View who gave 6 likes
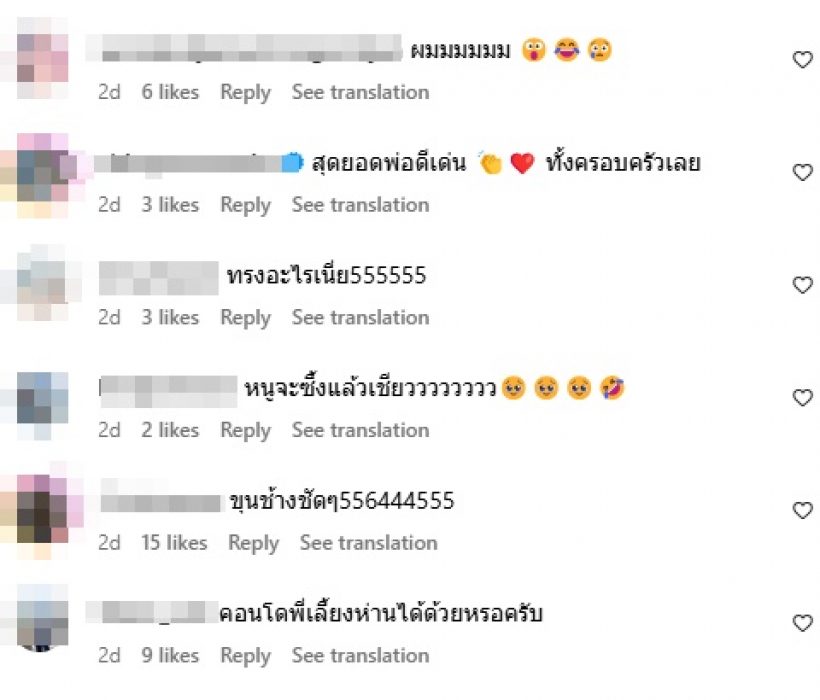This screenshot has height=700, width=820. click(x=170, y=92)
